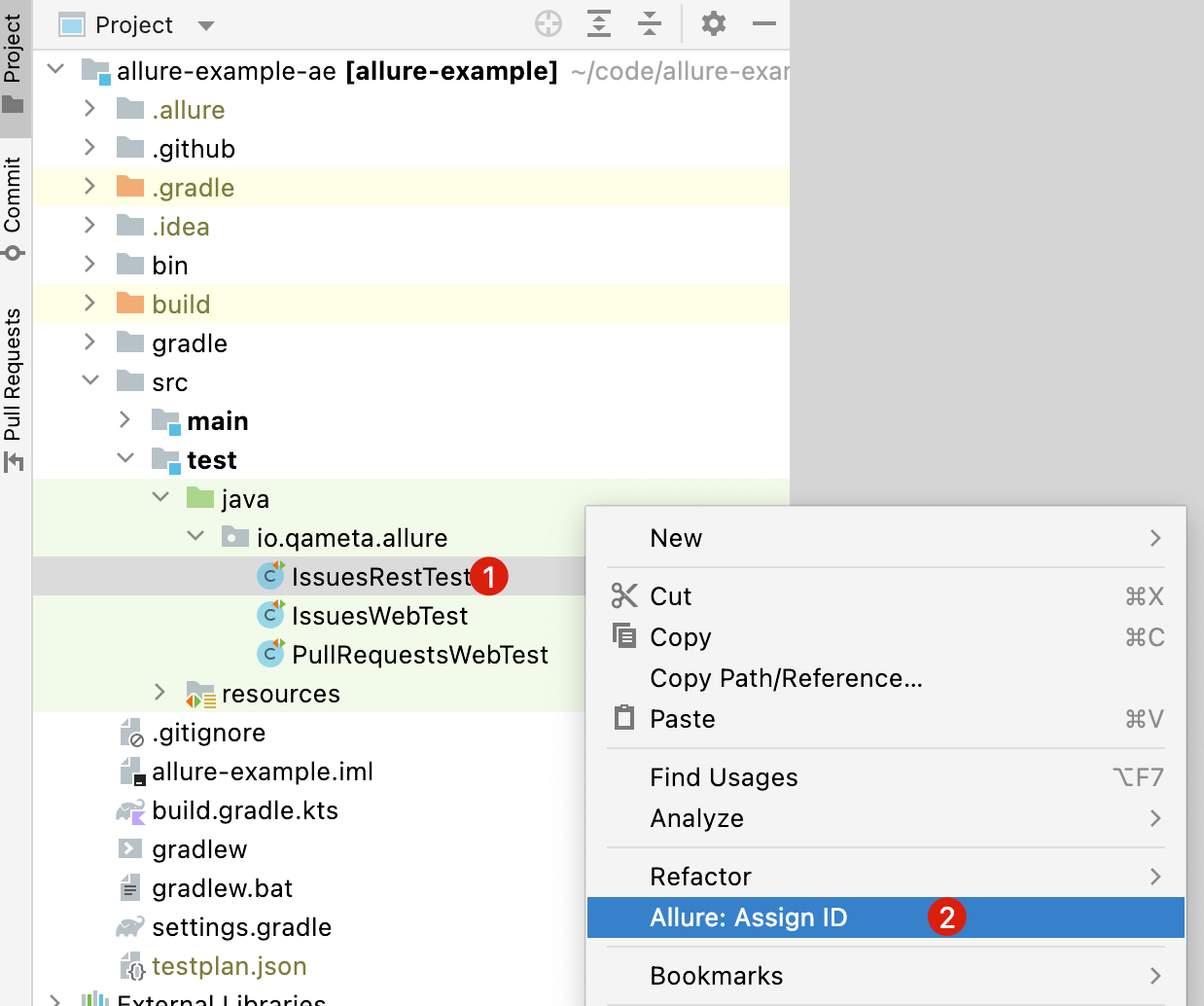This screenshot has height=1006, width=1204.
Task: Click the settings.gradle elephant icon
Action: (x=130, y=927)
